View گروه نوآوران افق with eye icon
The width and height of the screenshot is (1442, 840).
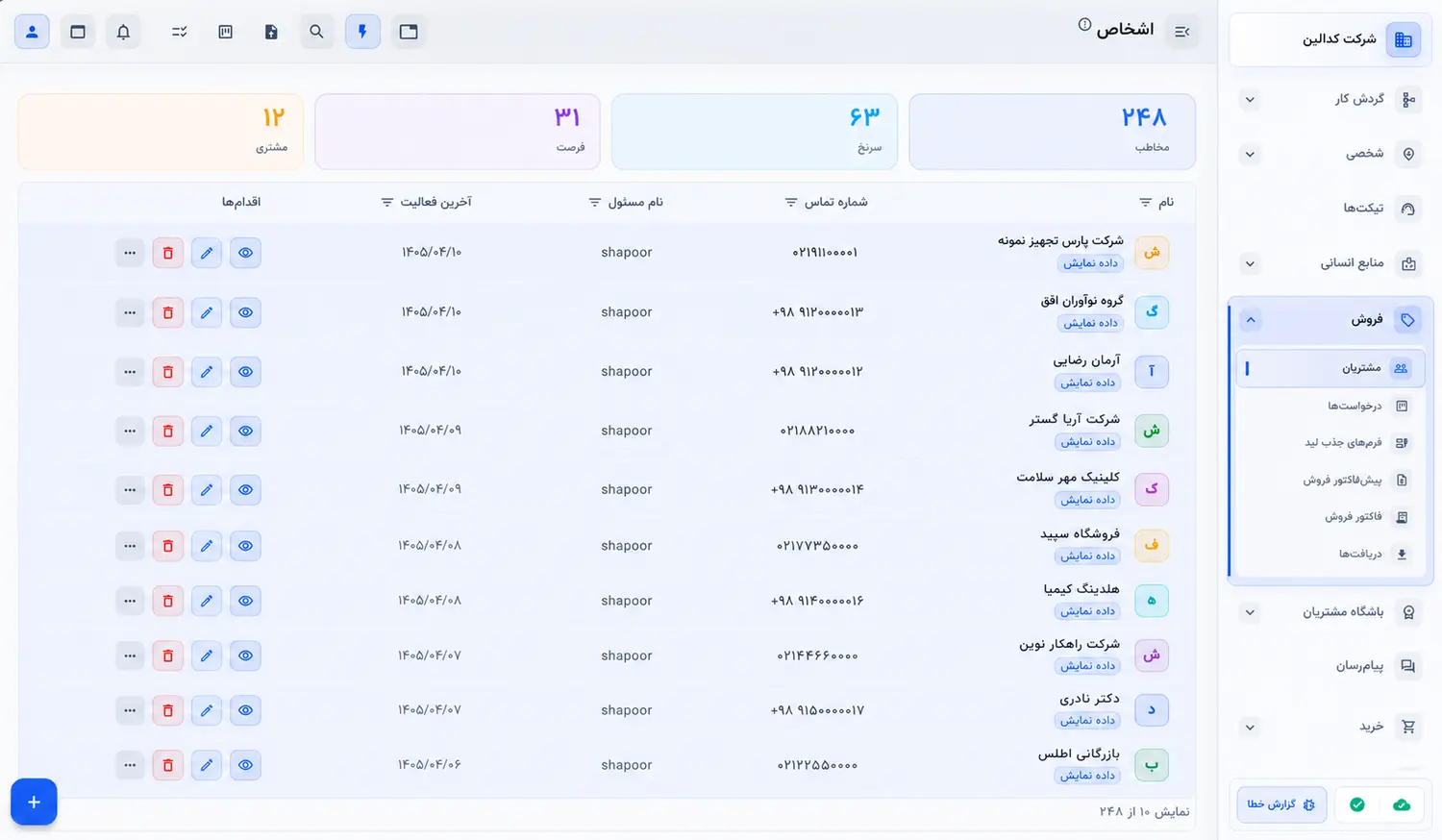tap(246, 312)
